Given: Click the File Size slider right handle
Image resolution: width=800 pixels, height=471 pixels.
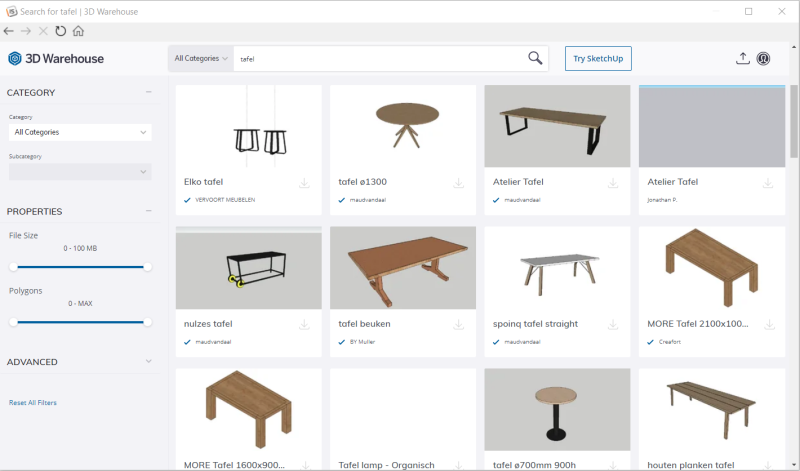Looking at the screenshot, I should tap(148, 267).
